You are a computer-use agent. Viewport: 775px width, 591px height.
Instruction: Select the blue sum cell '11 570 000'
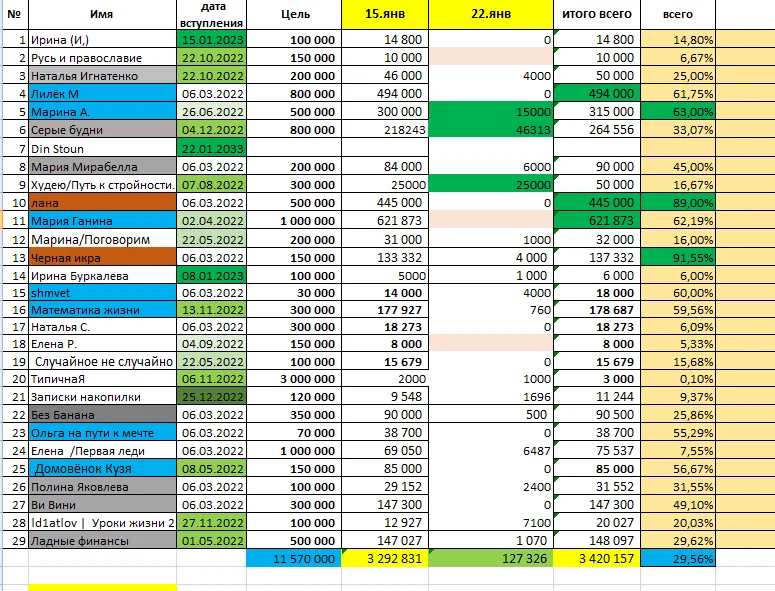(x=294, y=558)
